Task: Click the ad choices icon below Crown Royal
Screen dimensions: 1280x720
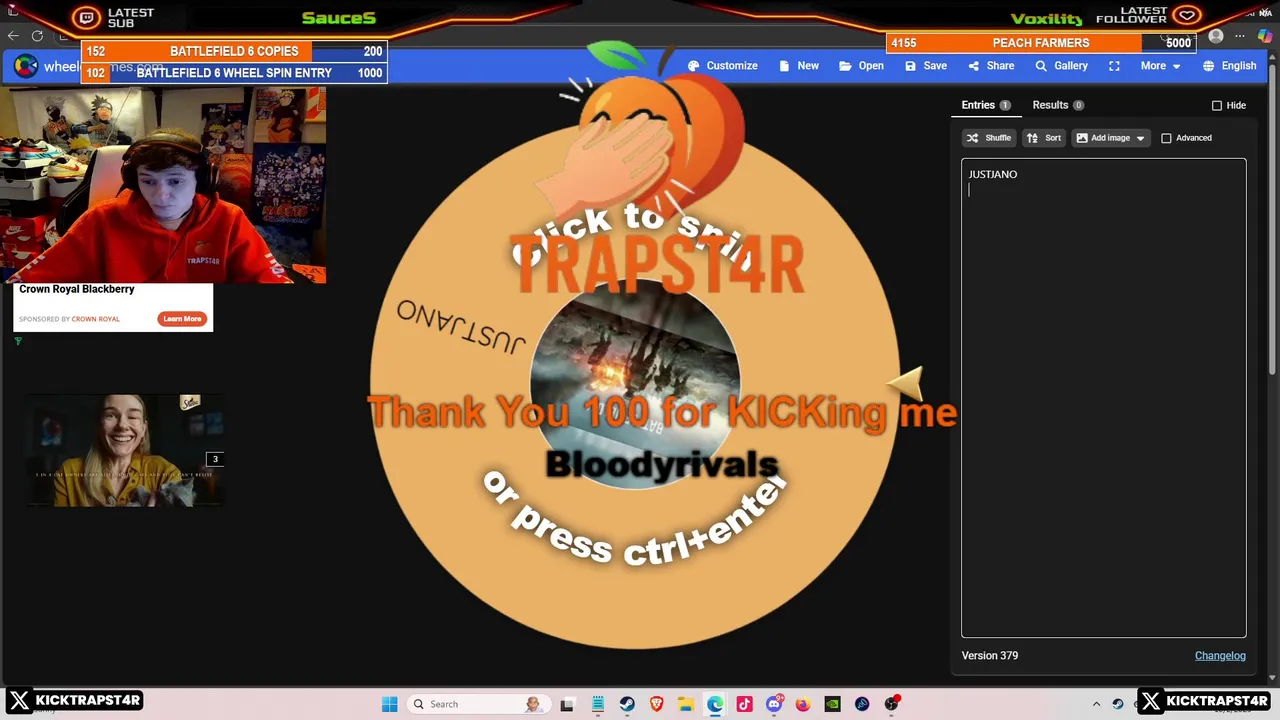Action: tap(18, 341)
